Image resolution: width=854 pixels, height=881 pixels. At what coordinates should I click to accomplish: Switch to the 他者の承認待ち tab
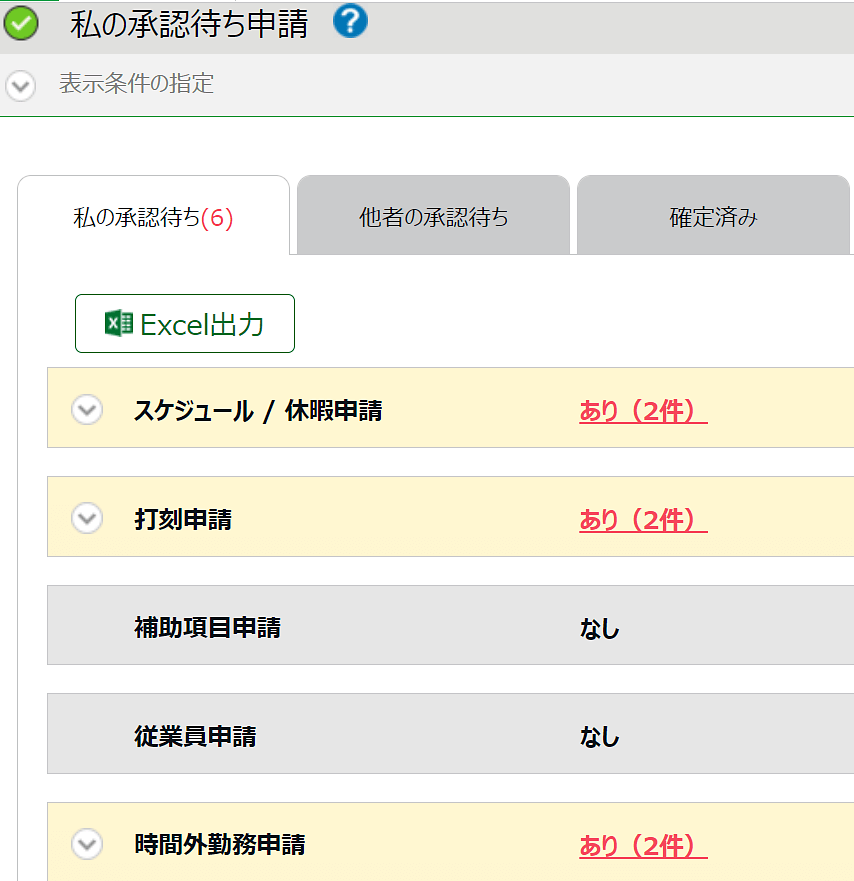coord(433,216)
